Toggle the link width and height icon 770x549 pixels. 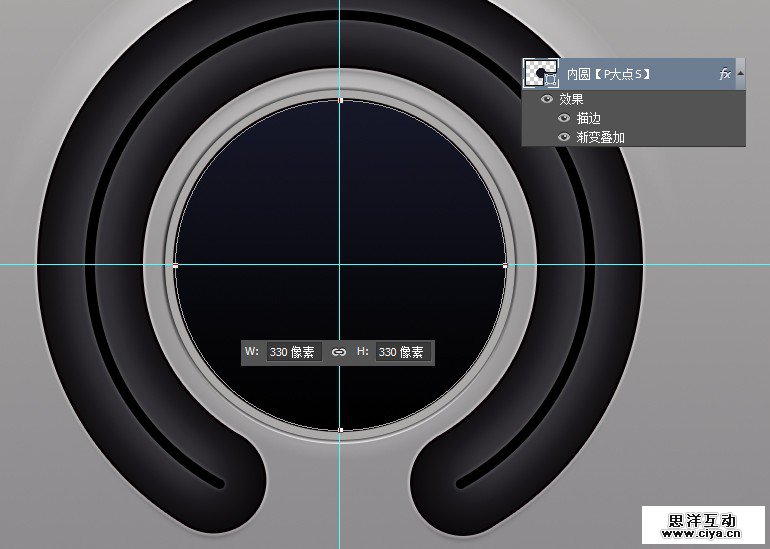pyautogui.click(x=339, y=352)
